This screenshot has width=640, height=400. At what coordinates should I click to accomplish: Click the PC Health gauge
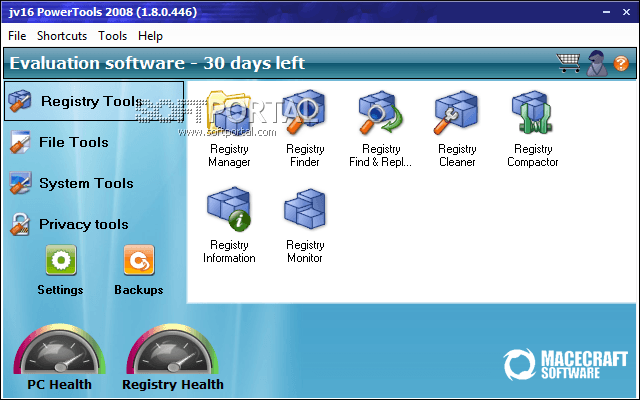coord(60,349)
